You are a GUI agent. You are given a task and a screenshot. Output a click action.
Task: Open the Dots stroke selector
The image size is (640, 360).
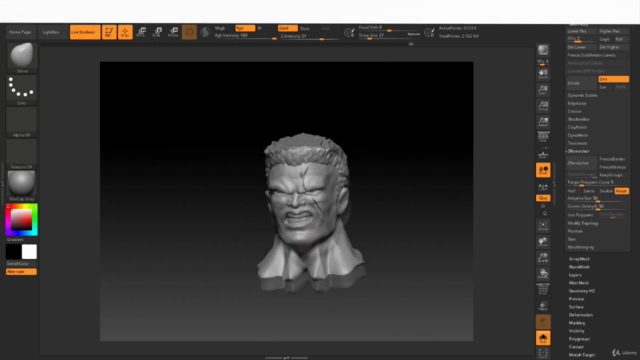pos(22,90)
